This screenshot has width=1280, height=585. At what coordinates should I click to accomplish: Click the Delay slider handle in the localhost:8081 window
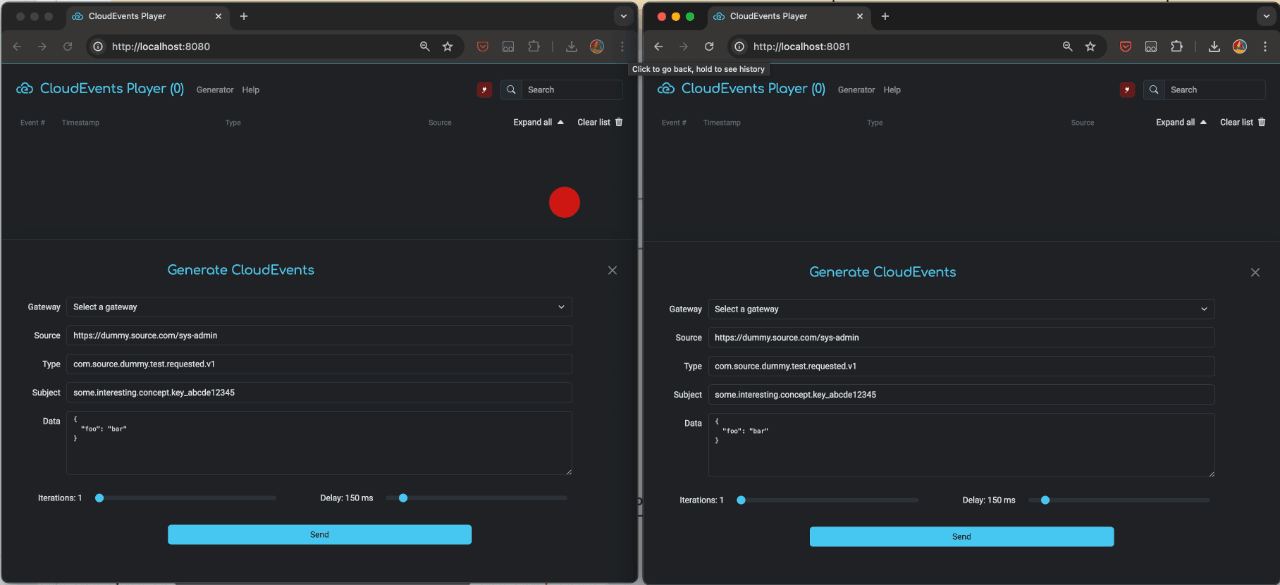pyautogui.click(x=1045, y=500)
